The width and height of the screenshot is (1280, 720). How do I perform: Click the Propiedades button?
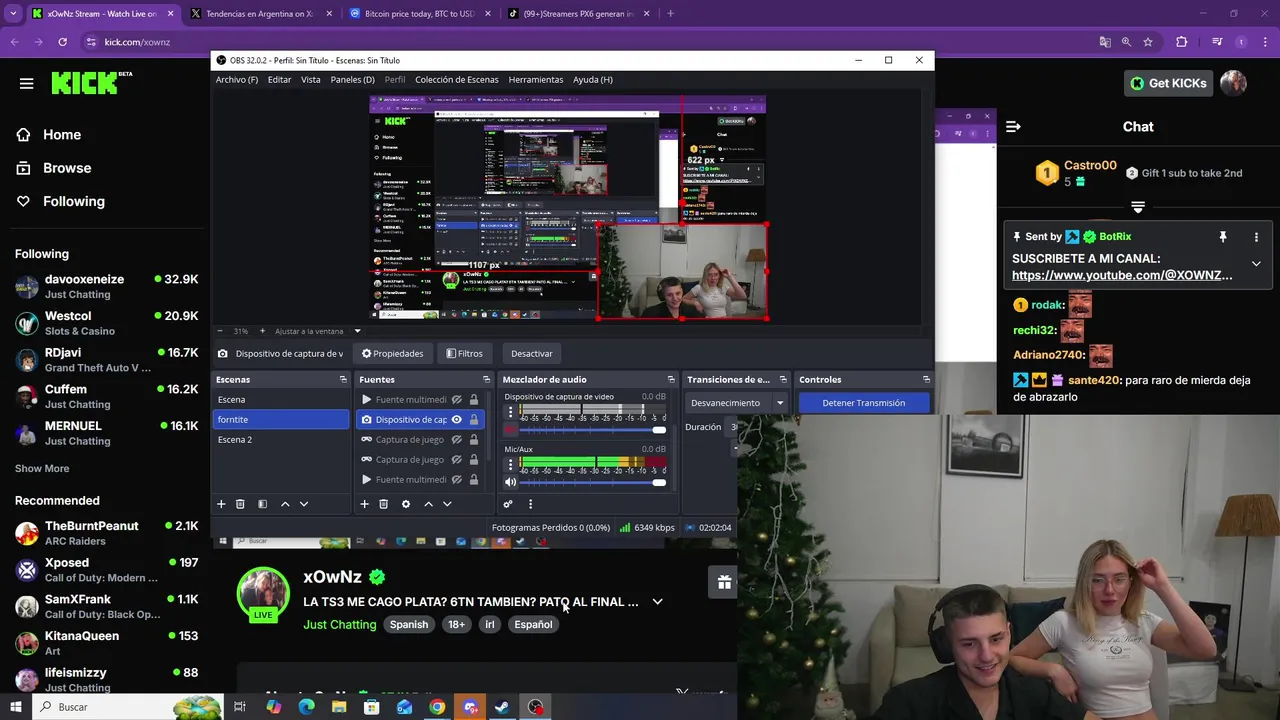coord(392,353)
